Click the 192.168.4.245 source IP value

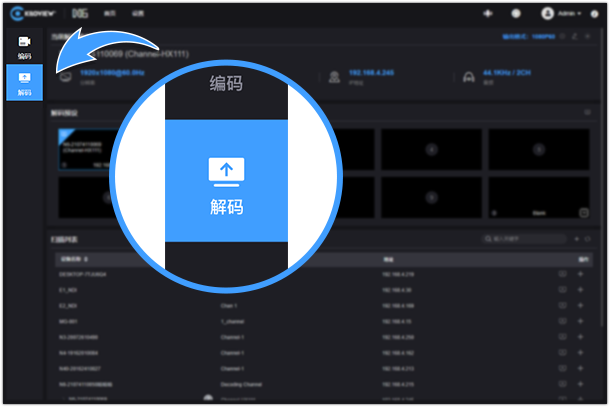372,73
